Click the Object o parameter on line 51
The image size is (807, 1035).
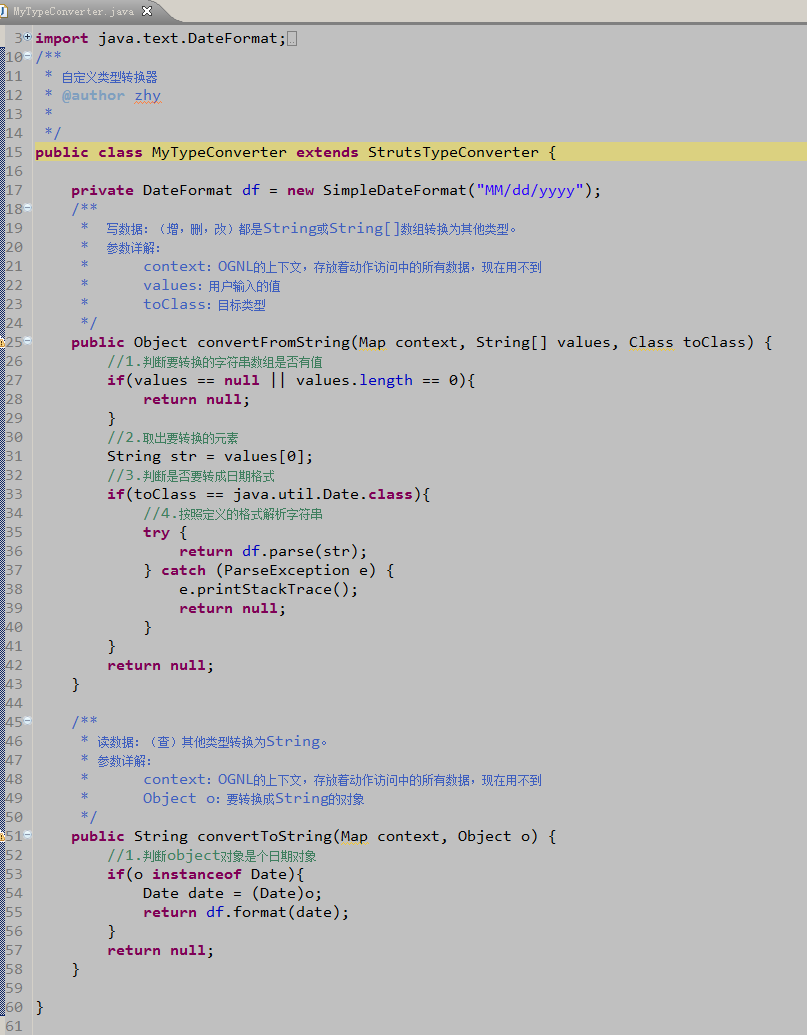[x=494, y=836]
